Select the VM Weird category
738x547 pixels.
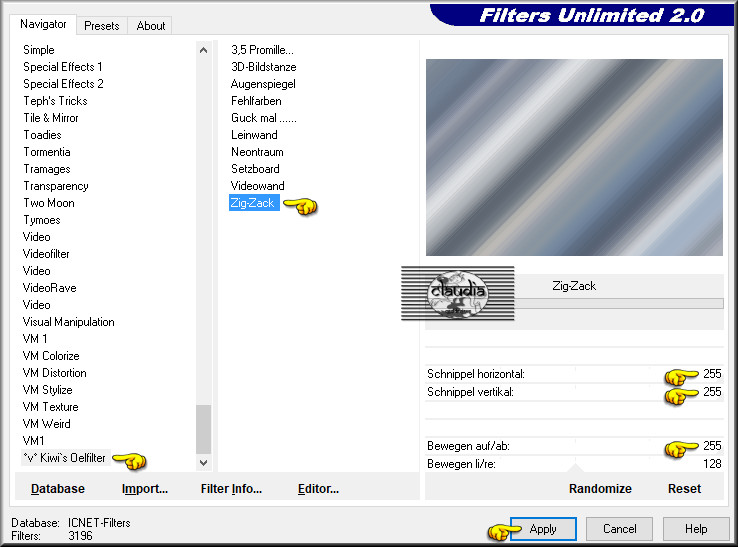pos(47,424)
